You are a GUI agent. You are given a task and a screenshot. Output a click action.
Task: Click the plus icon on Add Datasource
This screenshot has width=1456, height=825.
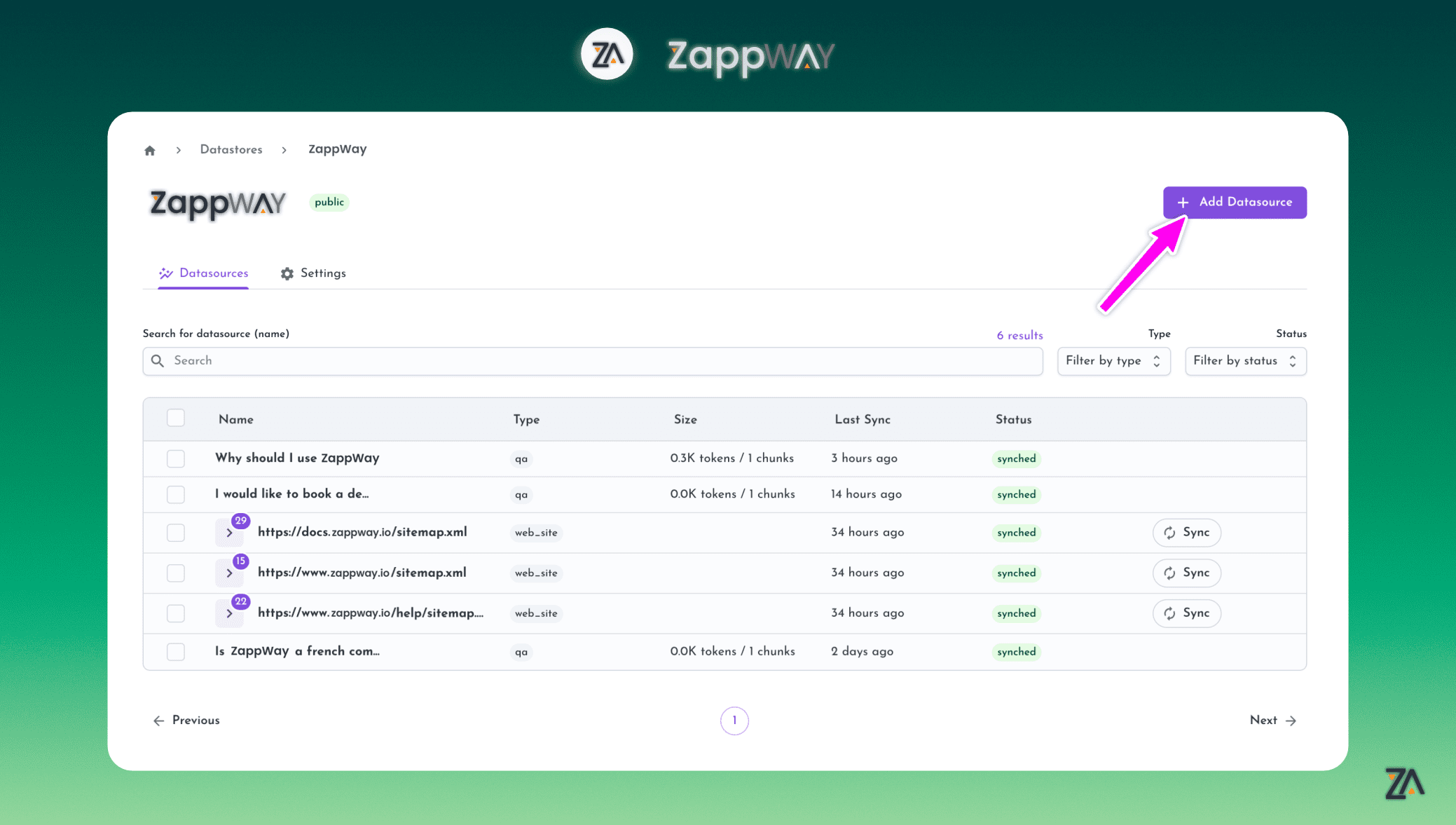pyautogui.click(x=1183, y=203)
